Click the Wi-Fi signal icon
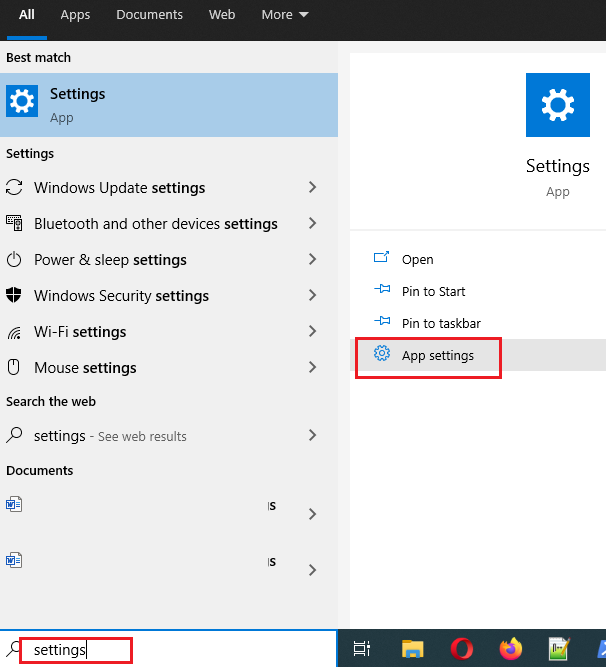Image resolution: width=606 pixels, height=667 pixels. pos(14,333)
